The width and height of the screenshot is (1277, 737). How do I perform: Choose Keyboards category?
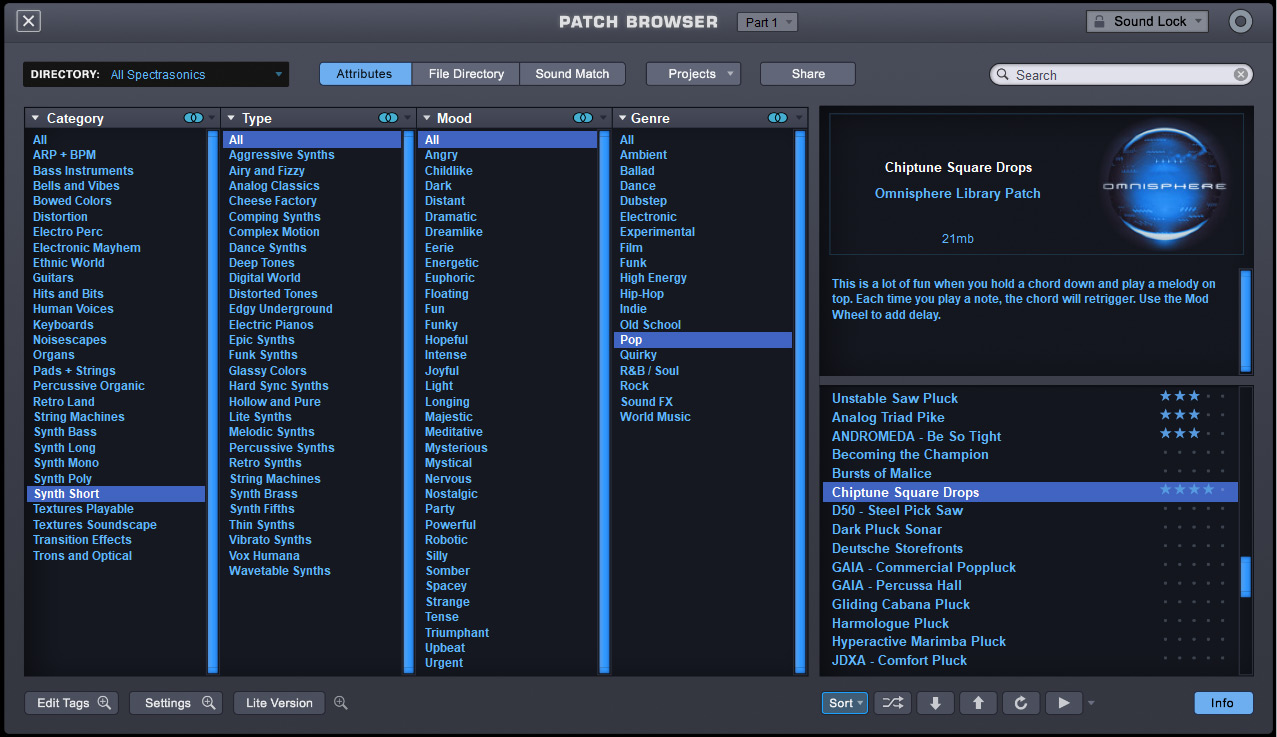[x=63, y=325]
